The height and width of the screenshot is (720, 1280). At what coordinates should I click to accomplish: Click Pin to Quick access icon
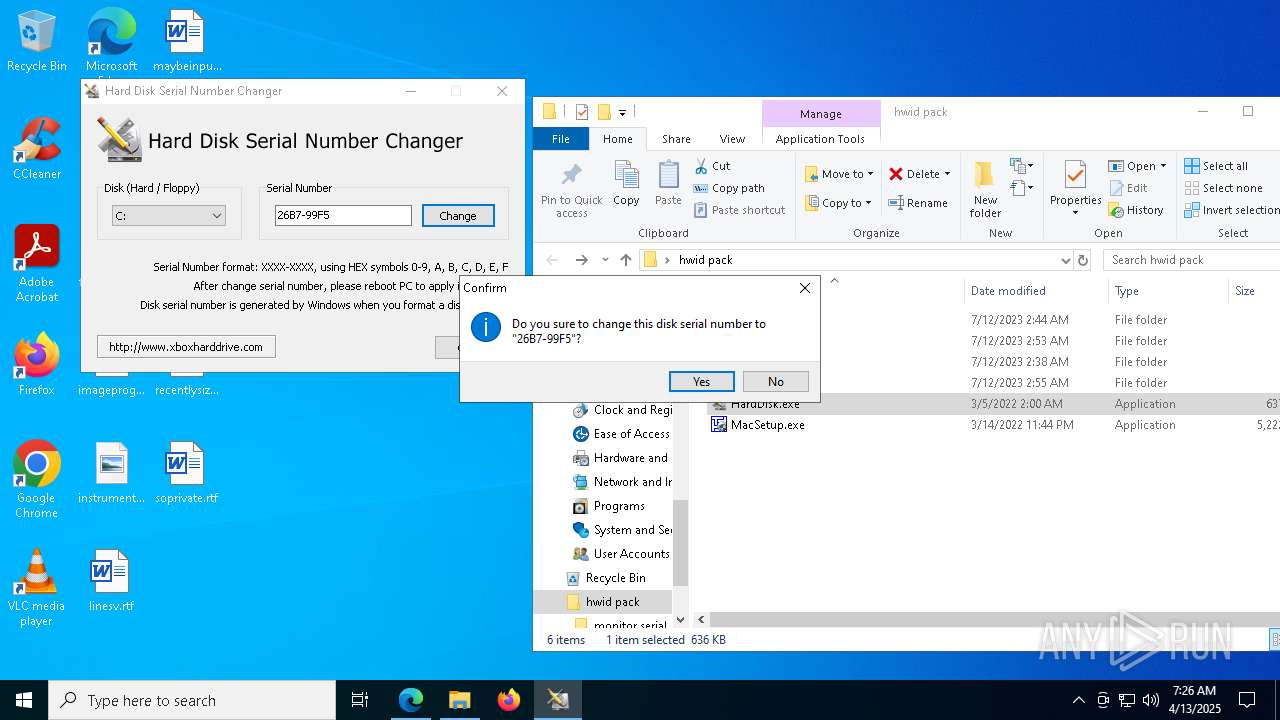572,189
